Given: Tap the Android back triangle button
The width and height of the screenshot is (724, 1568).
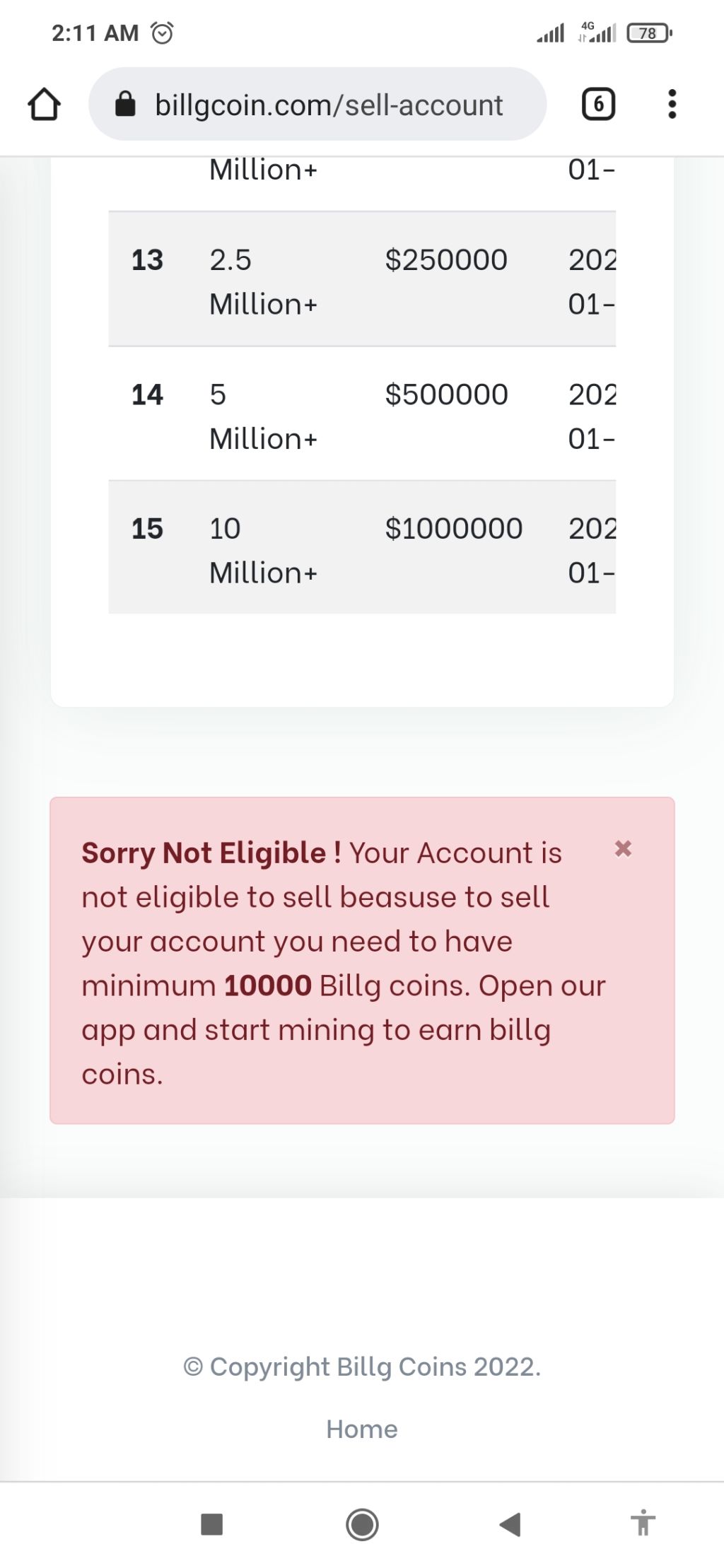Looking at the screenshot, I should coord(510,1524).
